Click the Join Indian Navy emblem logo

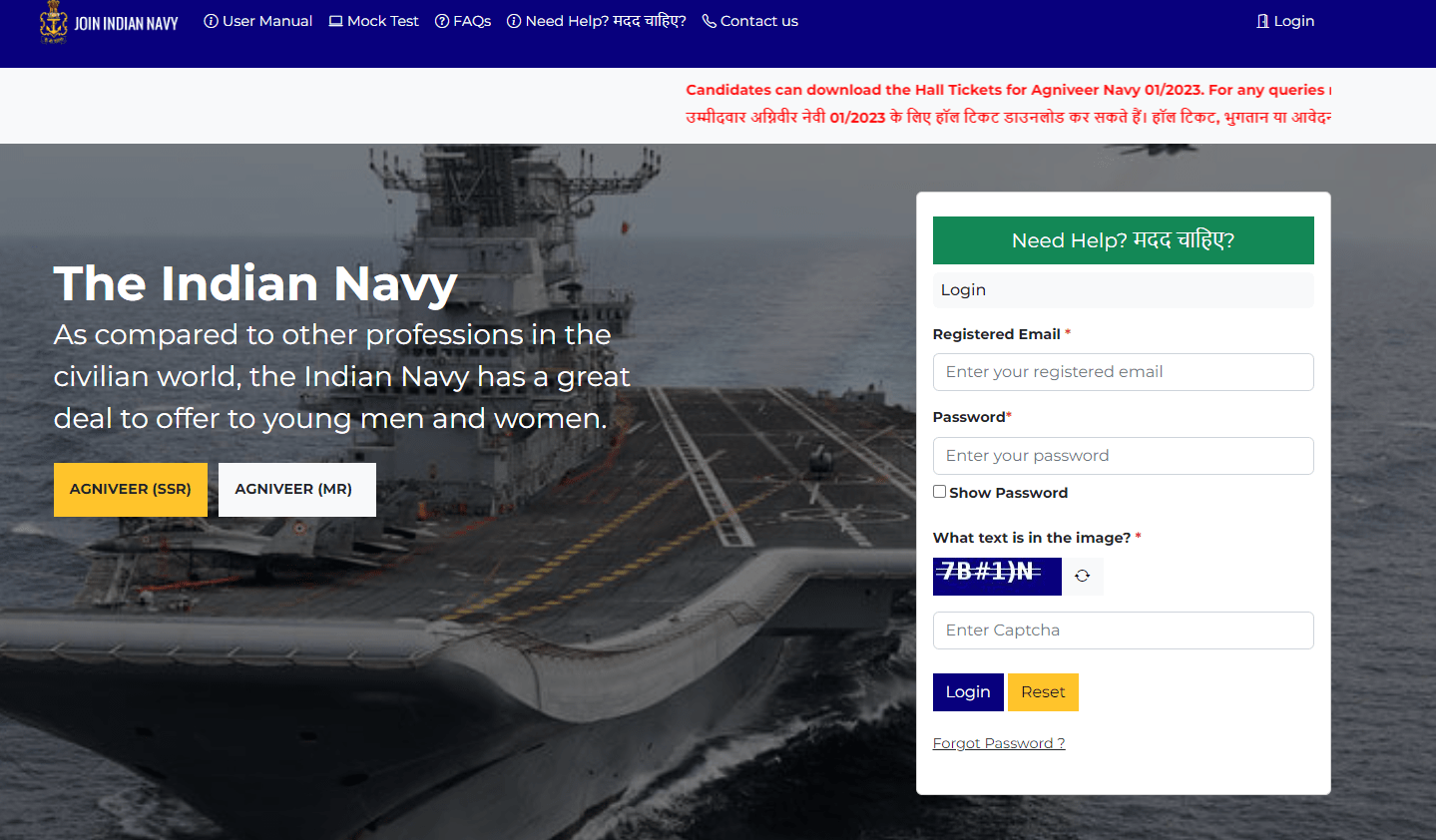click(54, 22)
